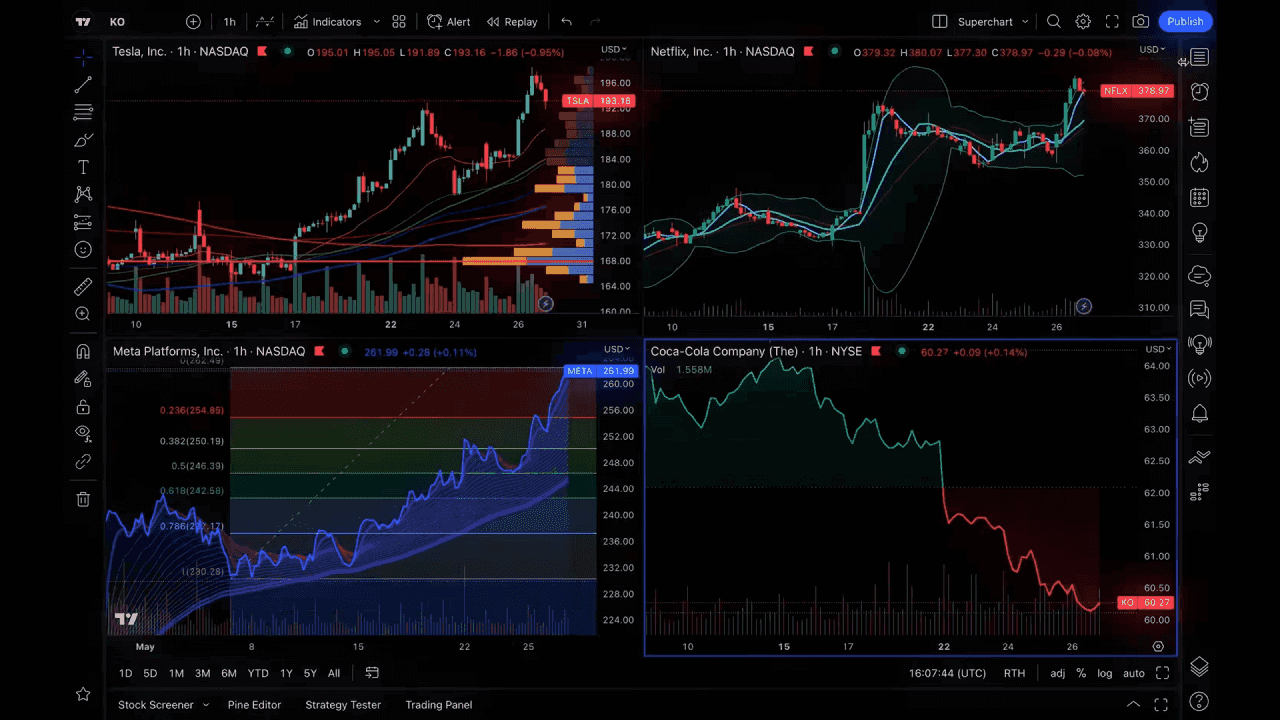Image resolution: width=1280 pixels, height=720 pixels.
Task: Select the trend line drawing tool
Action: click(x=83, y=85)
